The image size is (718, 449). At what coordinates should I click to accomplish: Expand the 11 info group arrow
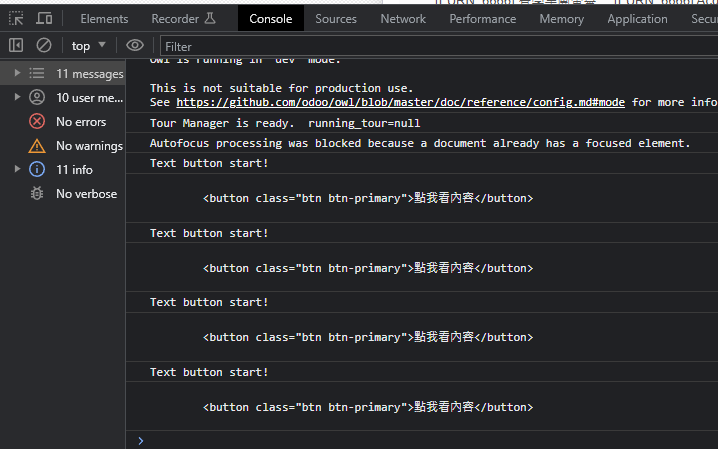point(17,170)
